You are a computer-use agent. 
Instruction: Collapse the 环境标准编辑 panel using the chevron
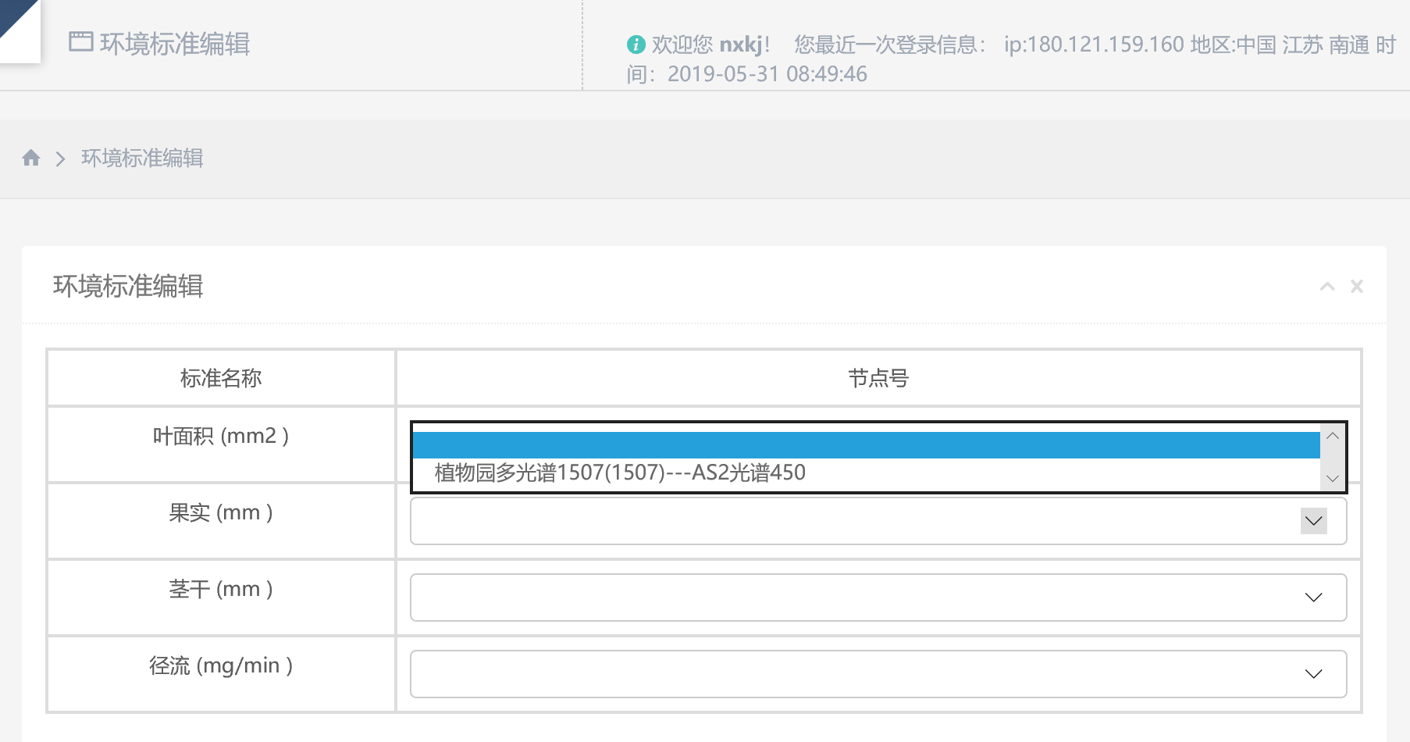point(1327,287)
